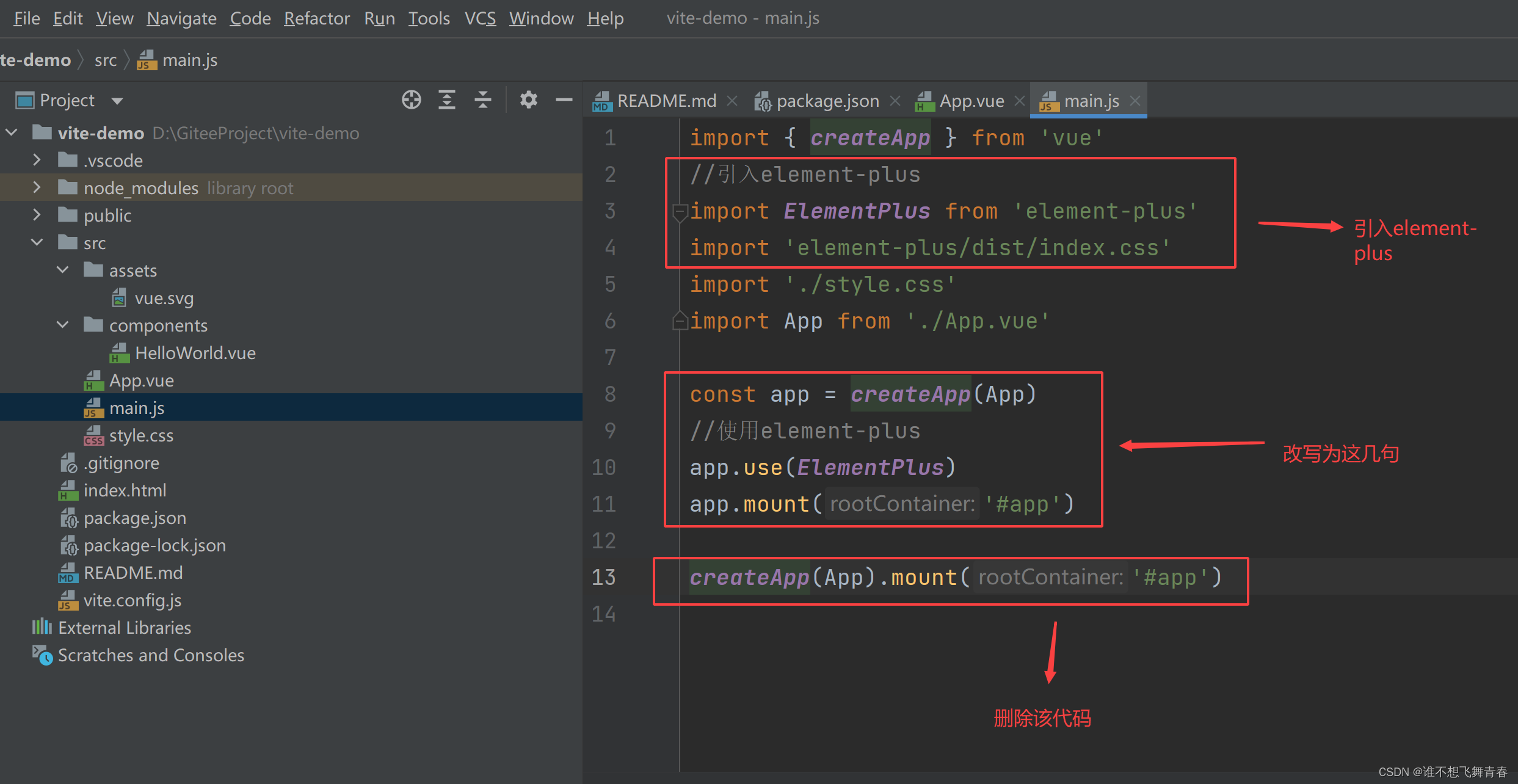Select App.vue in the project tree
1518x784 pixels.
point(142,380)
